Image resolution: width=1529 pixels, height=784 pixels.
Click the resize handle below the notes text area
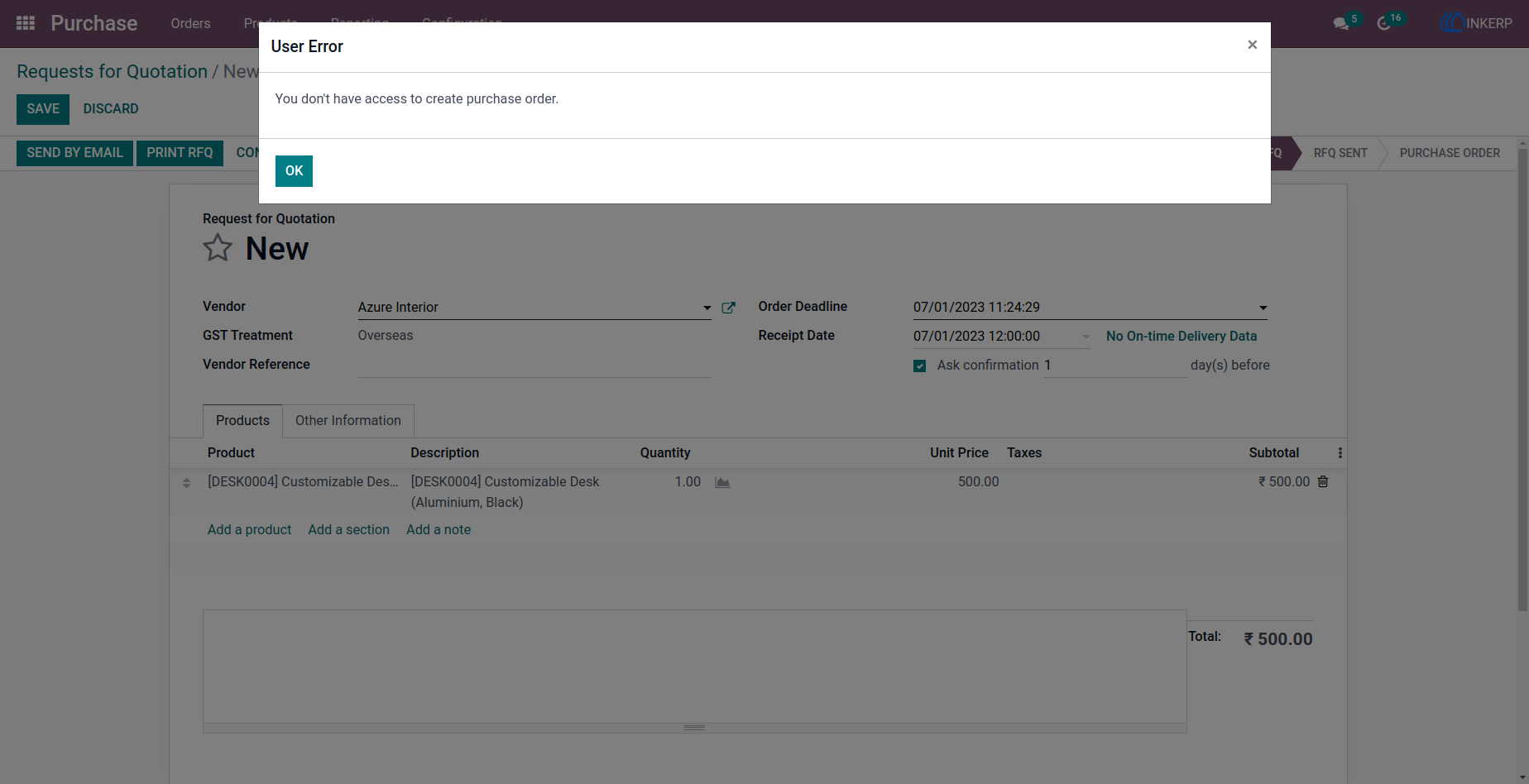(x=694, y=728)
